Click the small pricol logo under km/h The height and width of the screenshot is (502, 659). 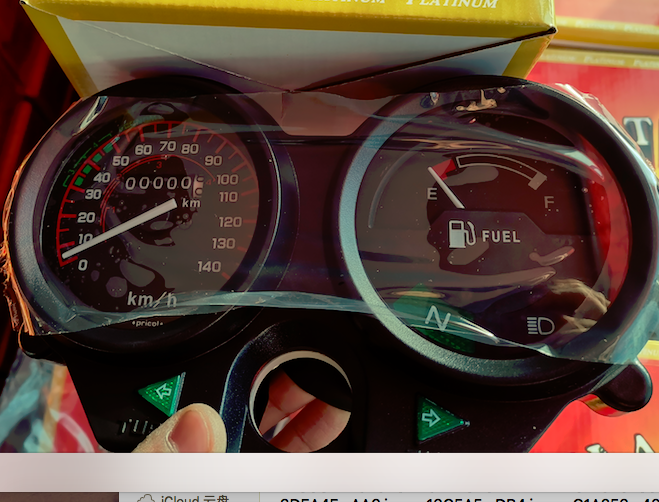point(150,323)
